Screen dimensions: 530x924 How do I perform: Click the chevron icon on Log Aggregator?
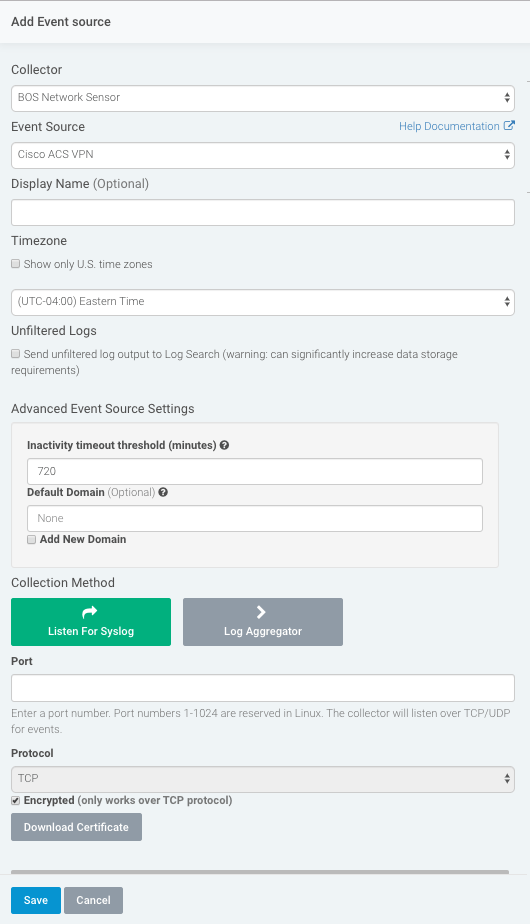(262, 612)
